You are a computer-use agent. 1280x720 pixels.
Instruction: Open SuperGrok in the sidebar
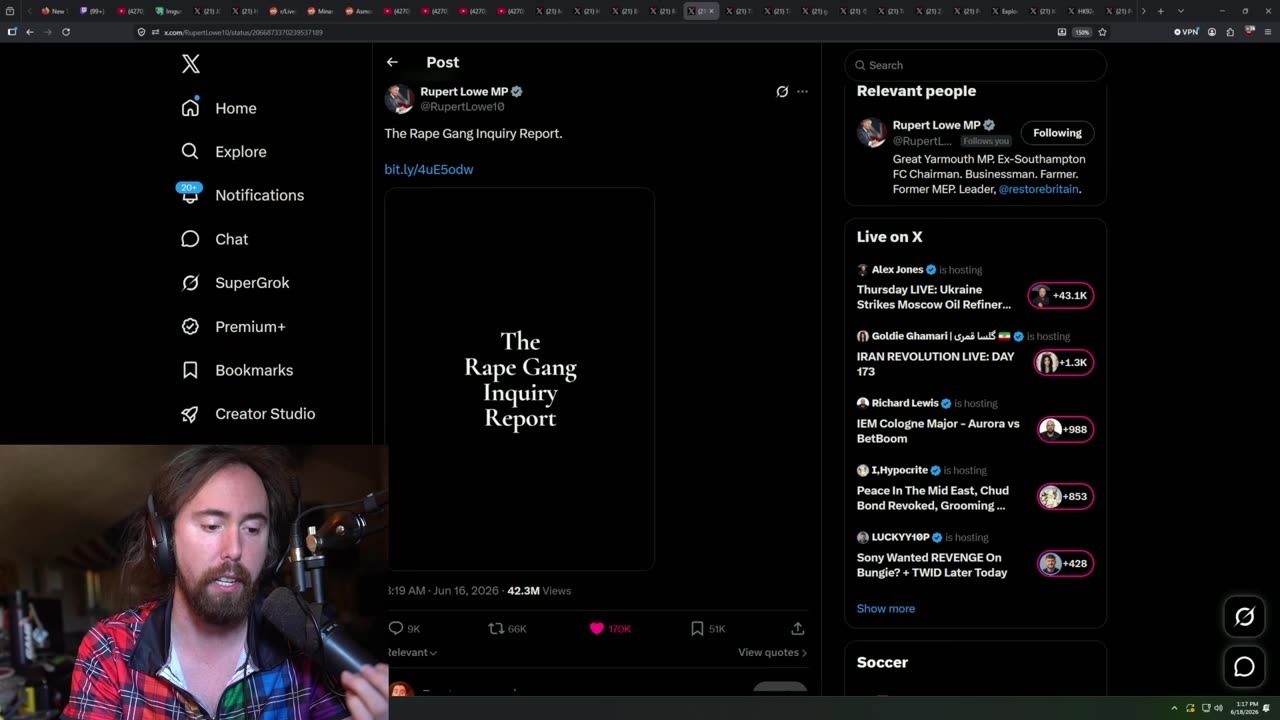235,283
